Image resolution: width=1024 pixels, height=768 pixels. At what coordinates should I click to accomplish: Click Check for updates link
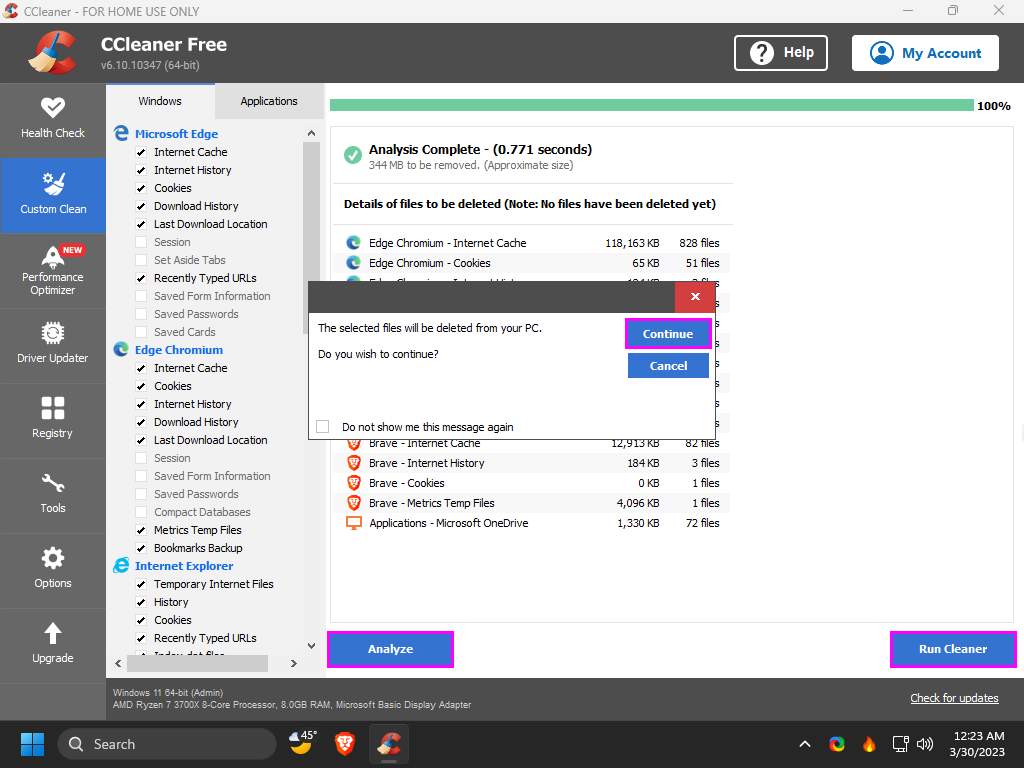pyautogui.click(x=954, y=698)
